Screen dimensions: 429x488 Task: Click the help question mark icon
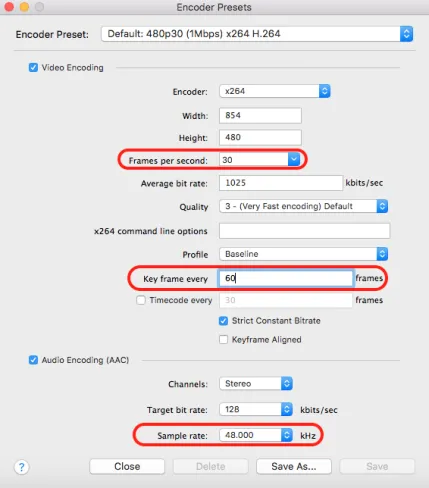22,467
